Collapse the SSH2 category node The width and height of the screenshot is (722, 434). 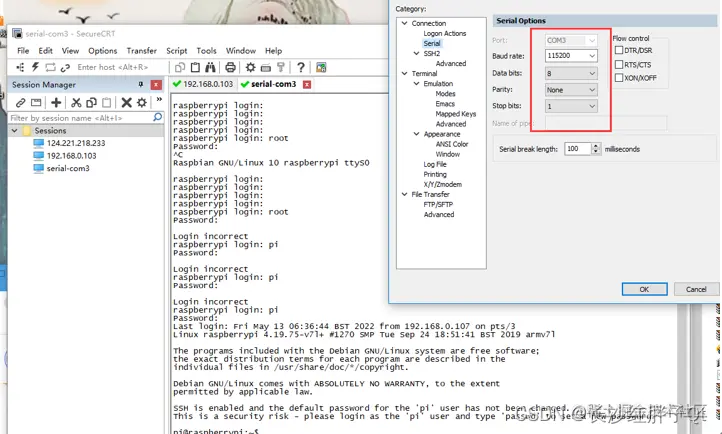click(416, 53)
